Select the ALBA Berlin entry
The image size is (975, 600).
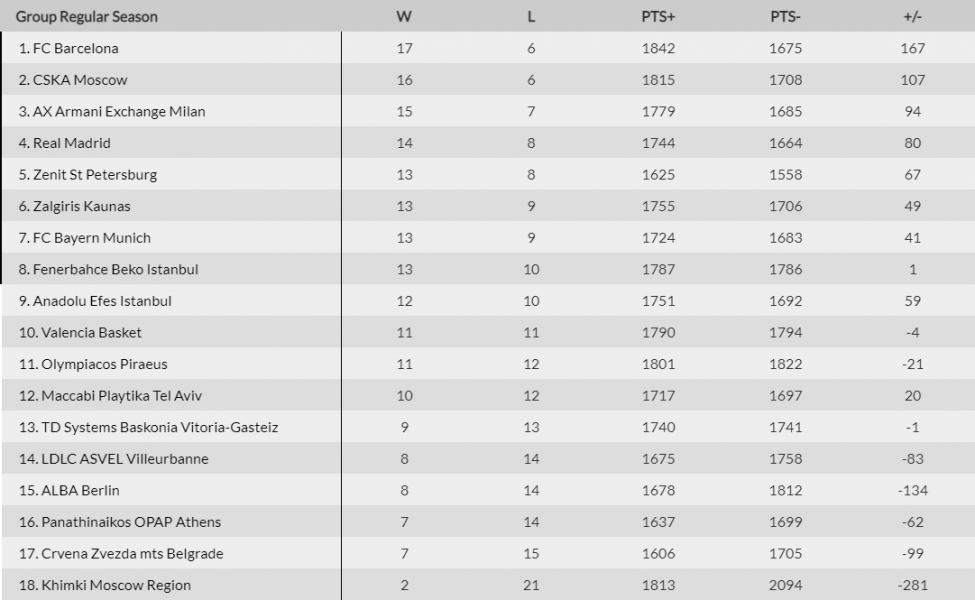coord(80,491)
